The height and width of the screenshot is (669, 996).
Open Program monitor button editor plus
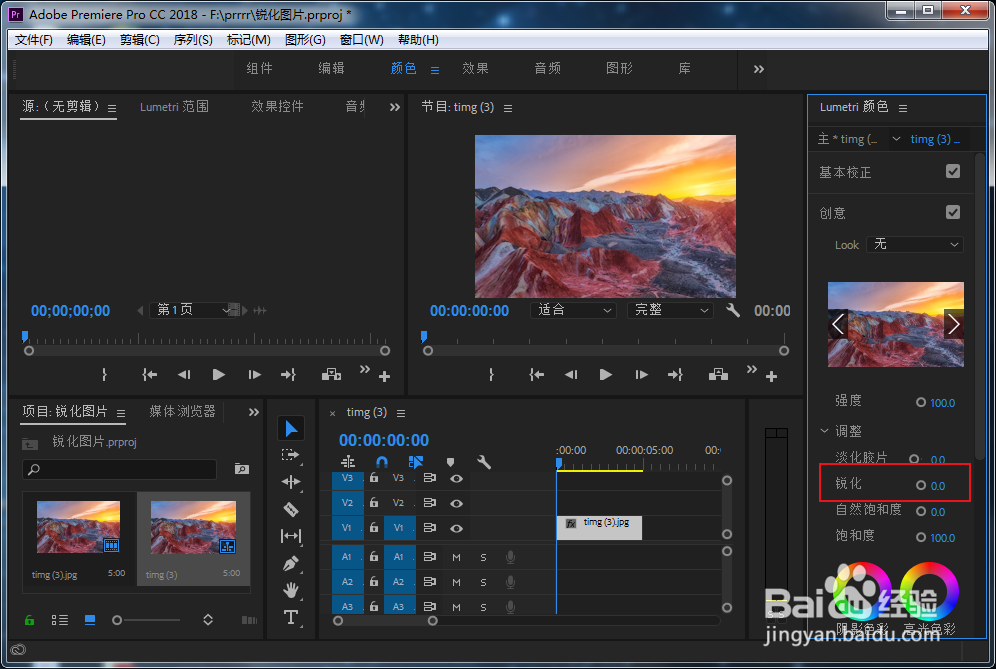(x=772, y=377)
